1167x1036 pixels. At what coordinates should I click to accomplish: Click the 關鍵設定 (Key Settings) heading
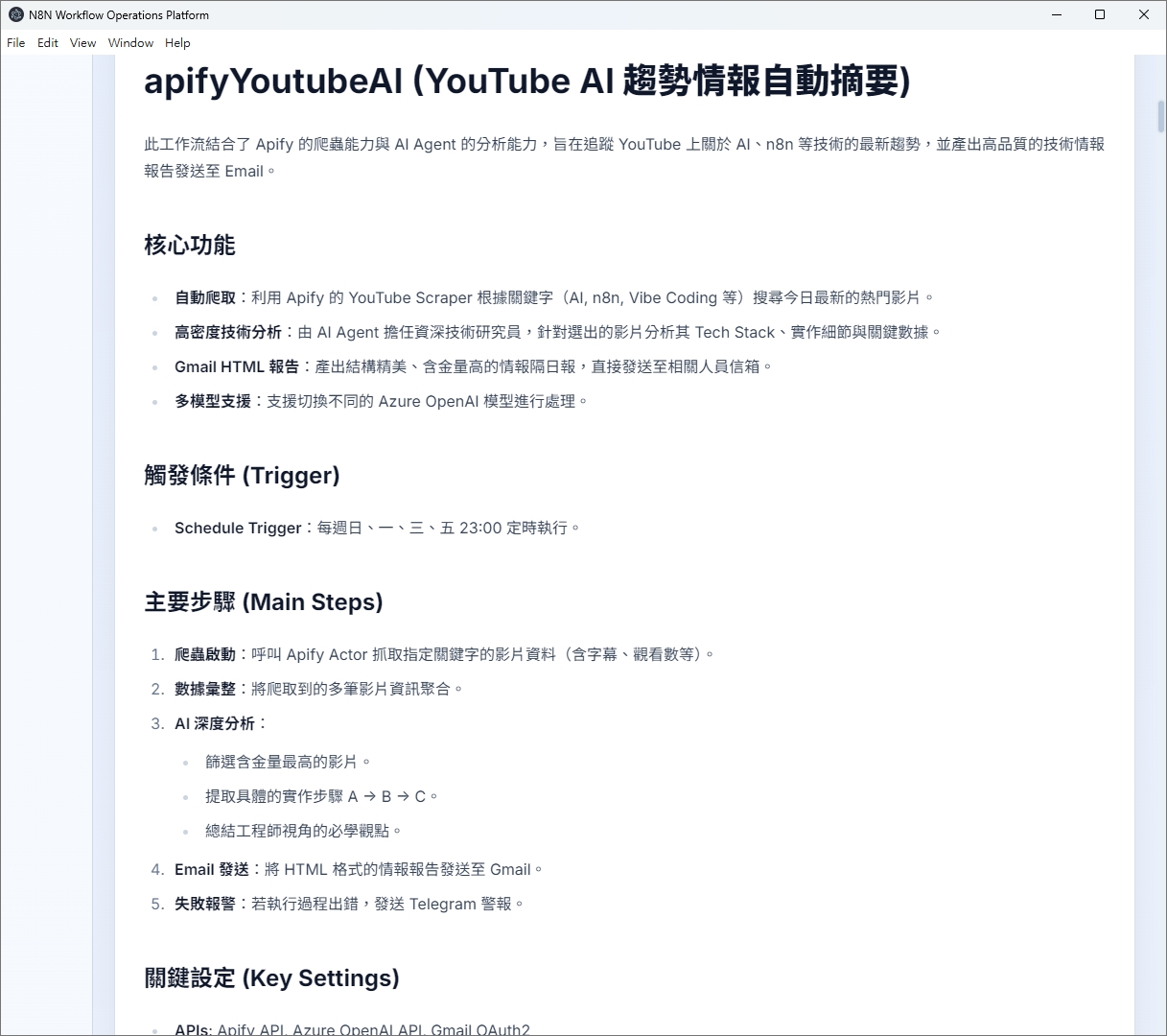click(272, 977)
